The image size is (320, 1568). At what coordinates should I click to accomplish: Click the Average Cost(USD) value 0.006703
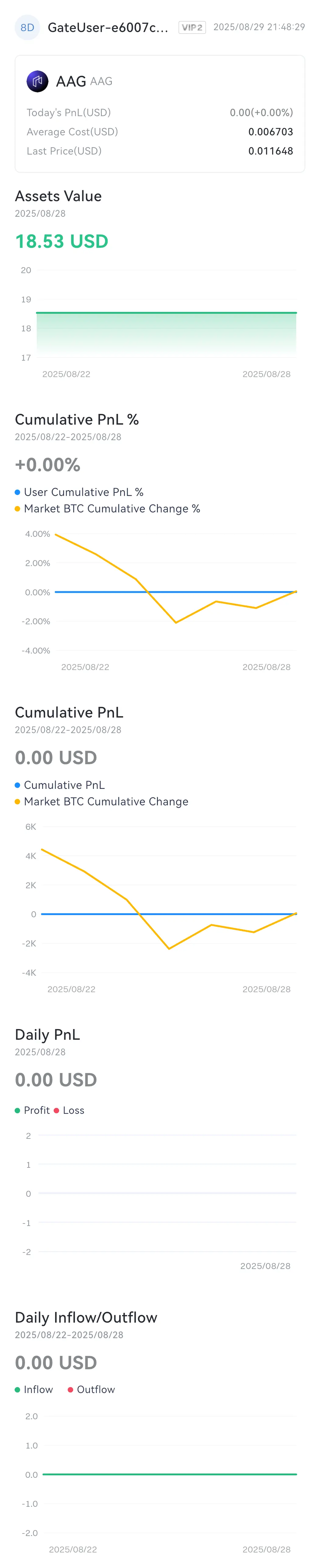[271, 131]
